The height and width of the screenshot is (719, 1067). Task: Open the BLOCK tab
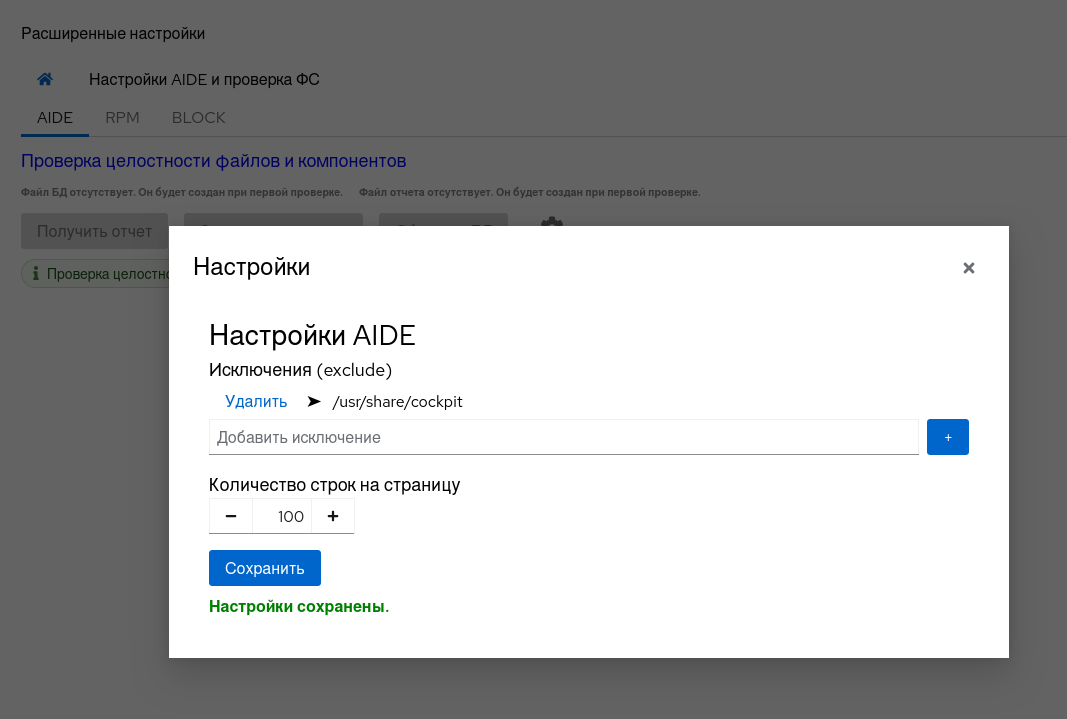click(x=199, y=117)
